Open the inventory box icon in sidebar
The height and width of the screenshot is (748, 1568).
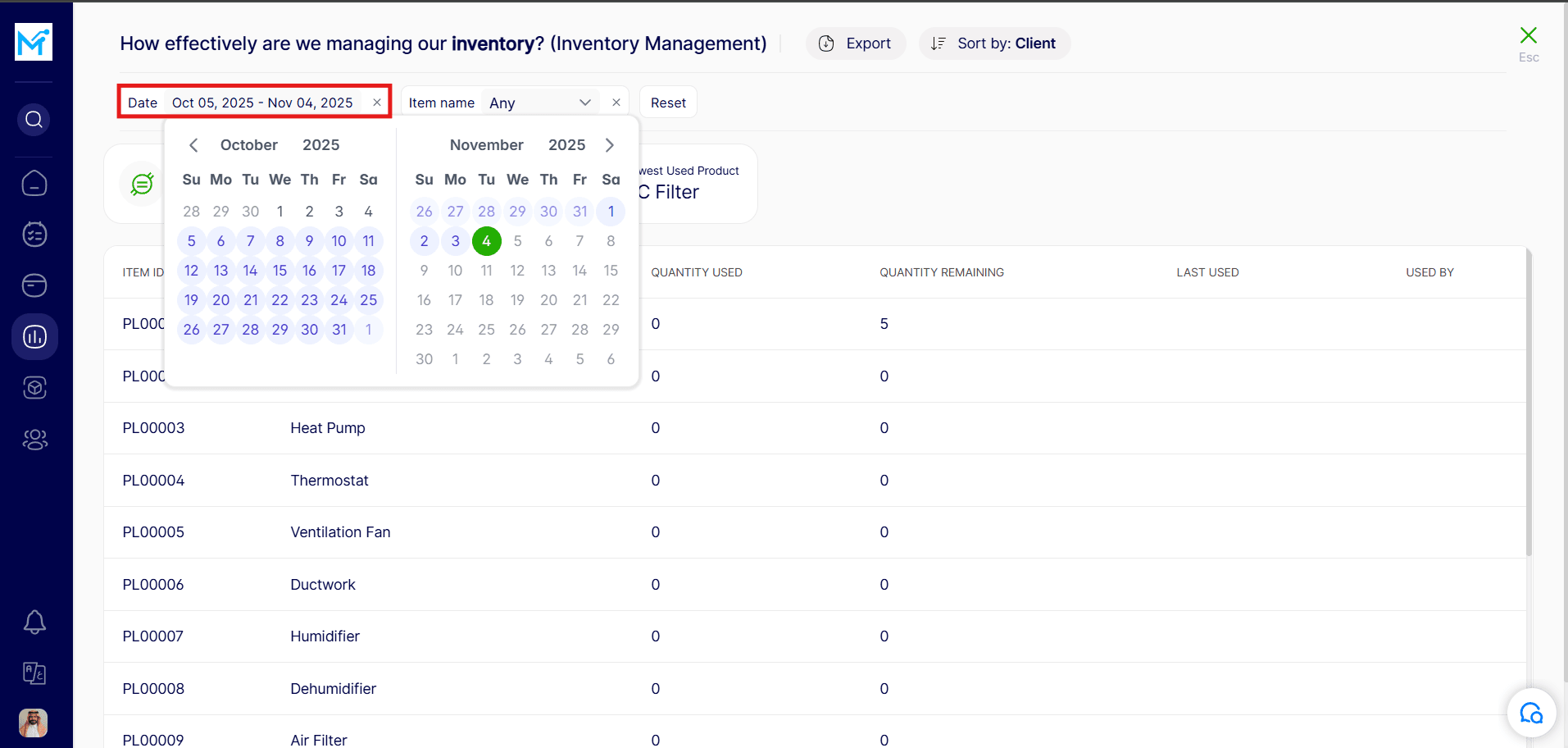[34, 388]
